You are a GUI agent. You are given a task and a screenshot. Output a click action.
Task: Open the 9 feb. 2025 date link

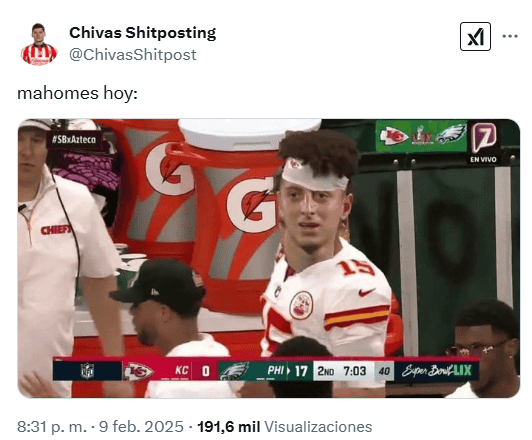(141, 426)
